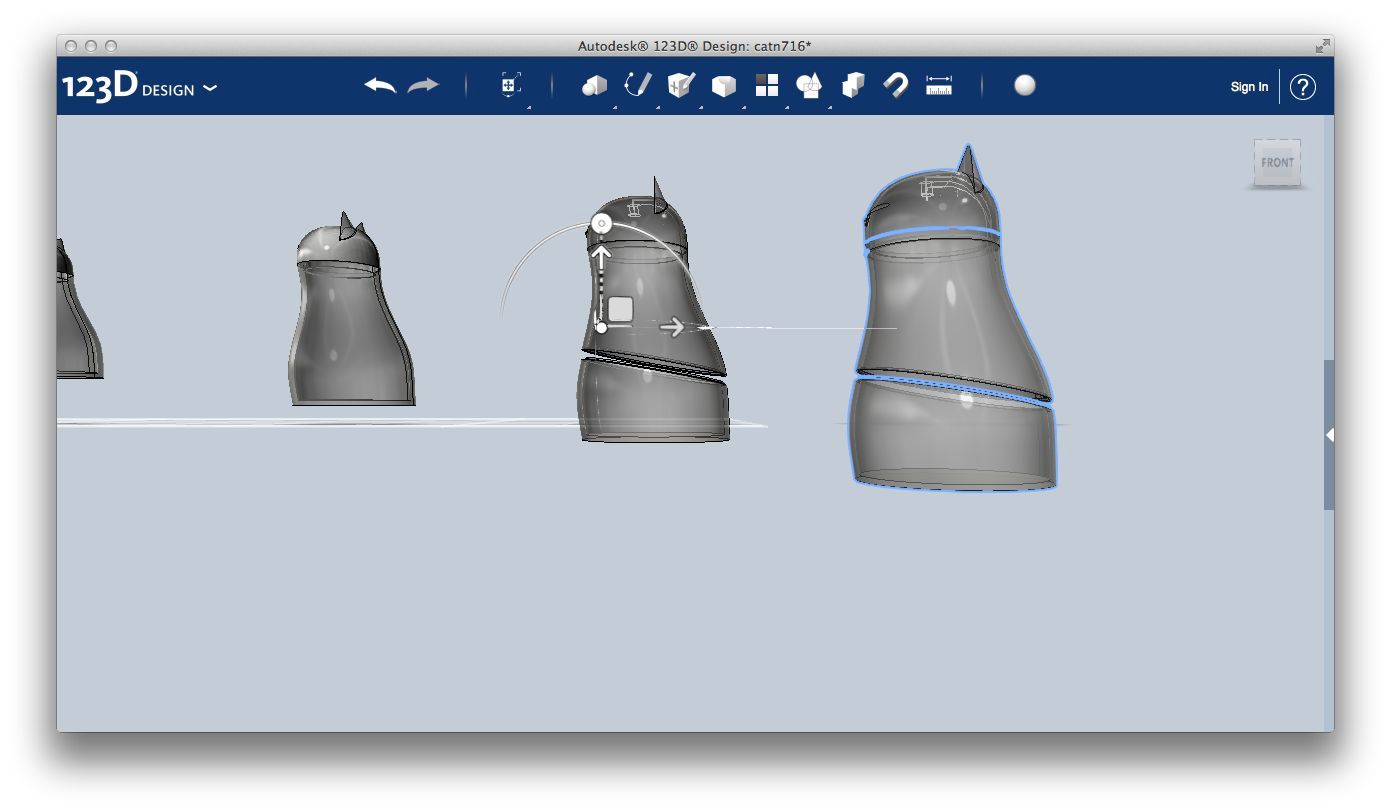Image resolution: width=1391 pixels, height=811 pixels.
Task: Select the Modify tool
Action: (724, 86)
